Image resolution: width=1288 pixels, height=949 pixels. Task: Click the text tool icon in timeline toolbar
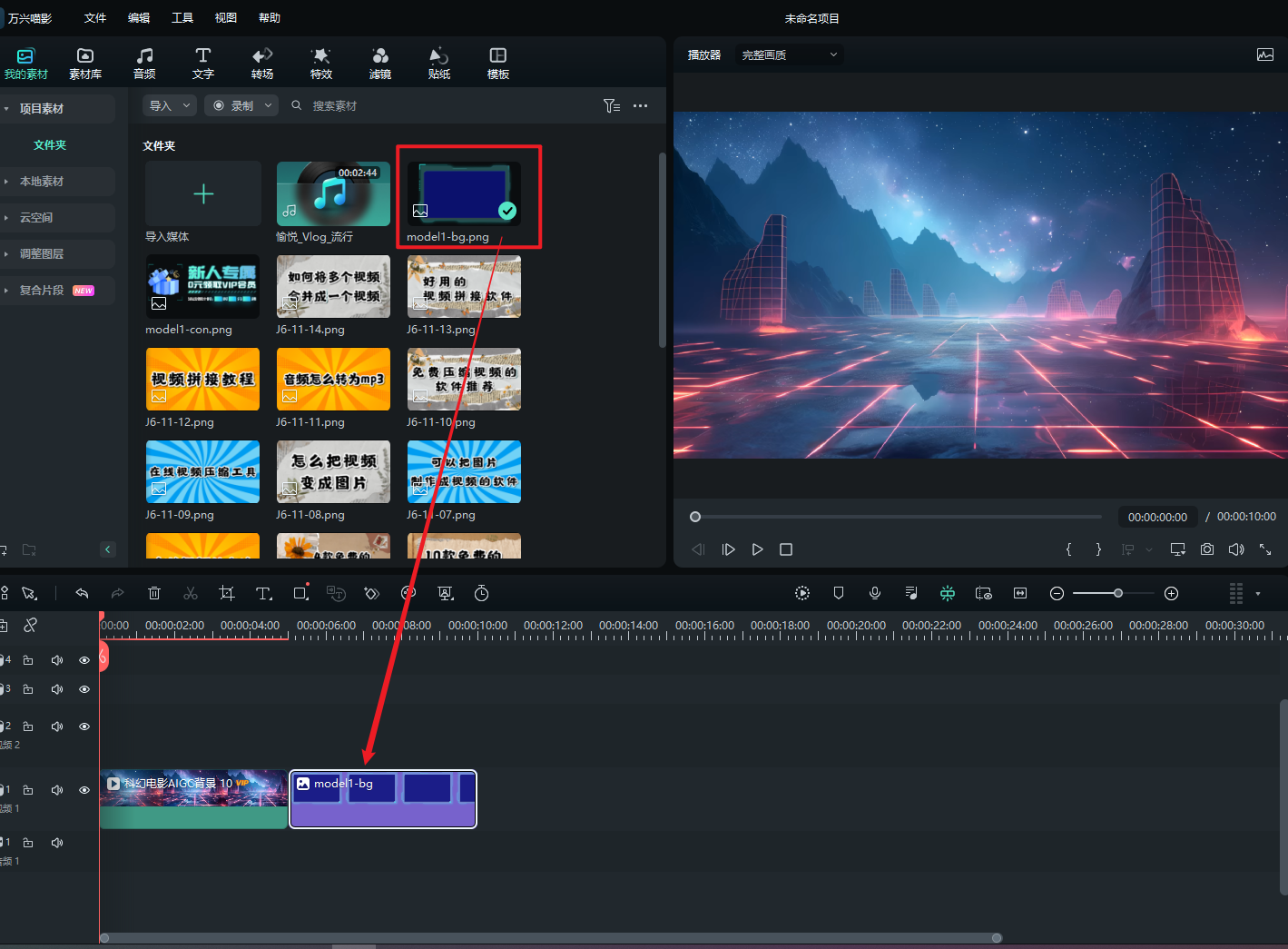click(x=263, y=593)
